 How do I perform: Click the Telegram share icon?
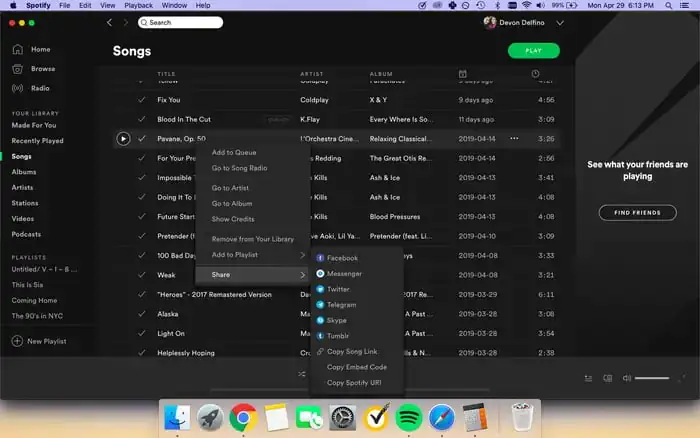[320, 304]
